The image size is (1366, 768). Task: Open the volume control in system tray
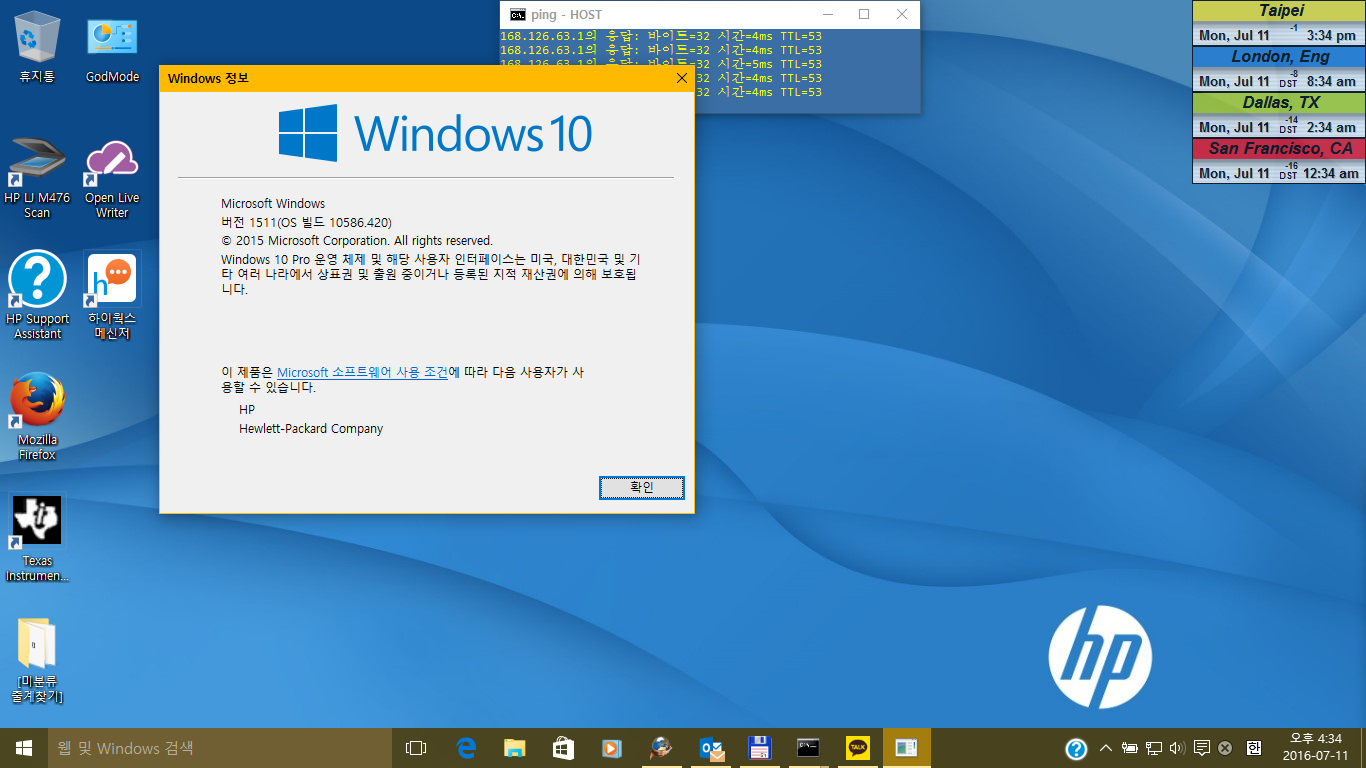[x=1177, y=748]
